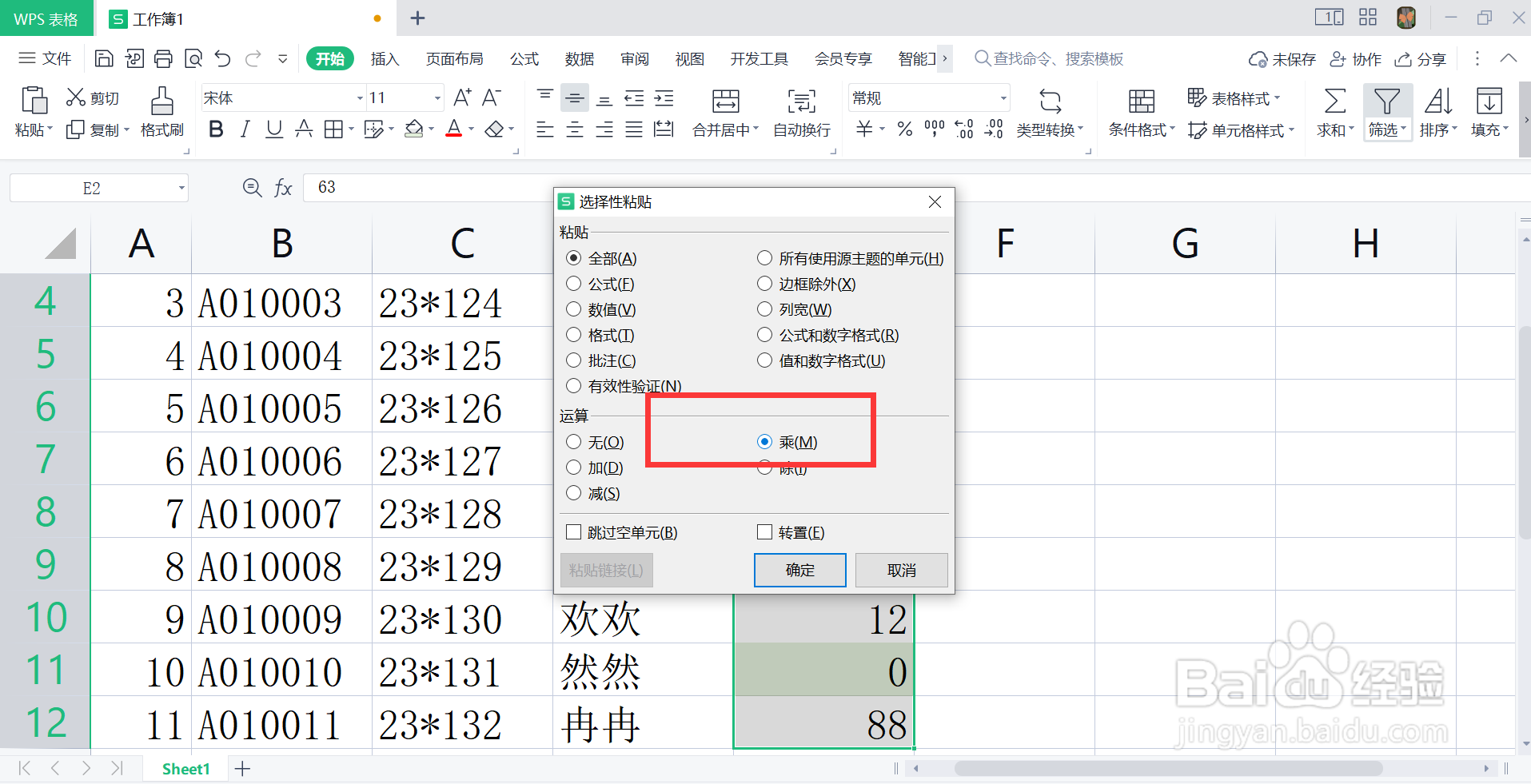Add a new sheet with plus button

pyautogui.click(x=242, y=769)
